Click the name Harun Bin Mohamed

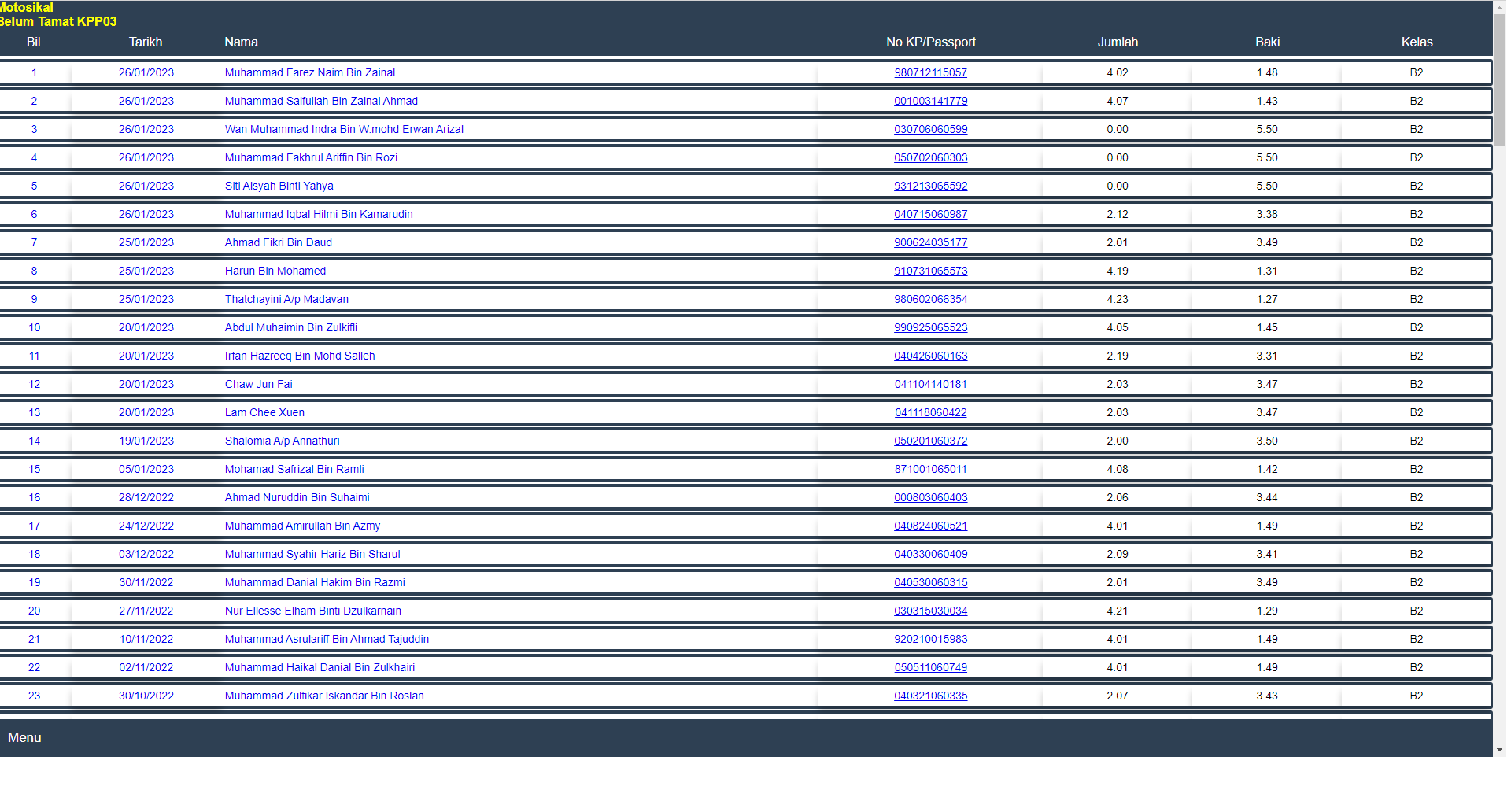[275, 271]
